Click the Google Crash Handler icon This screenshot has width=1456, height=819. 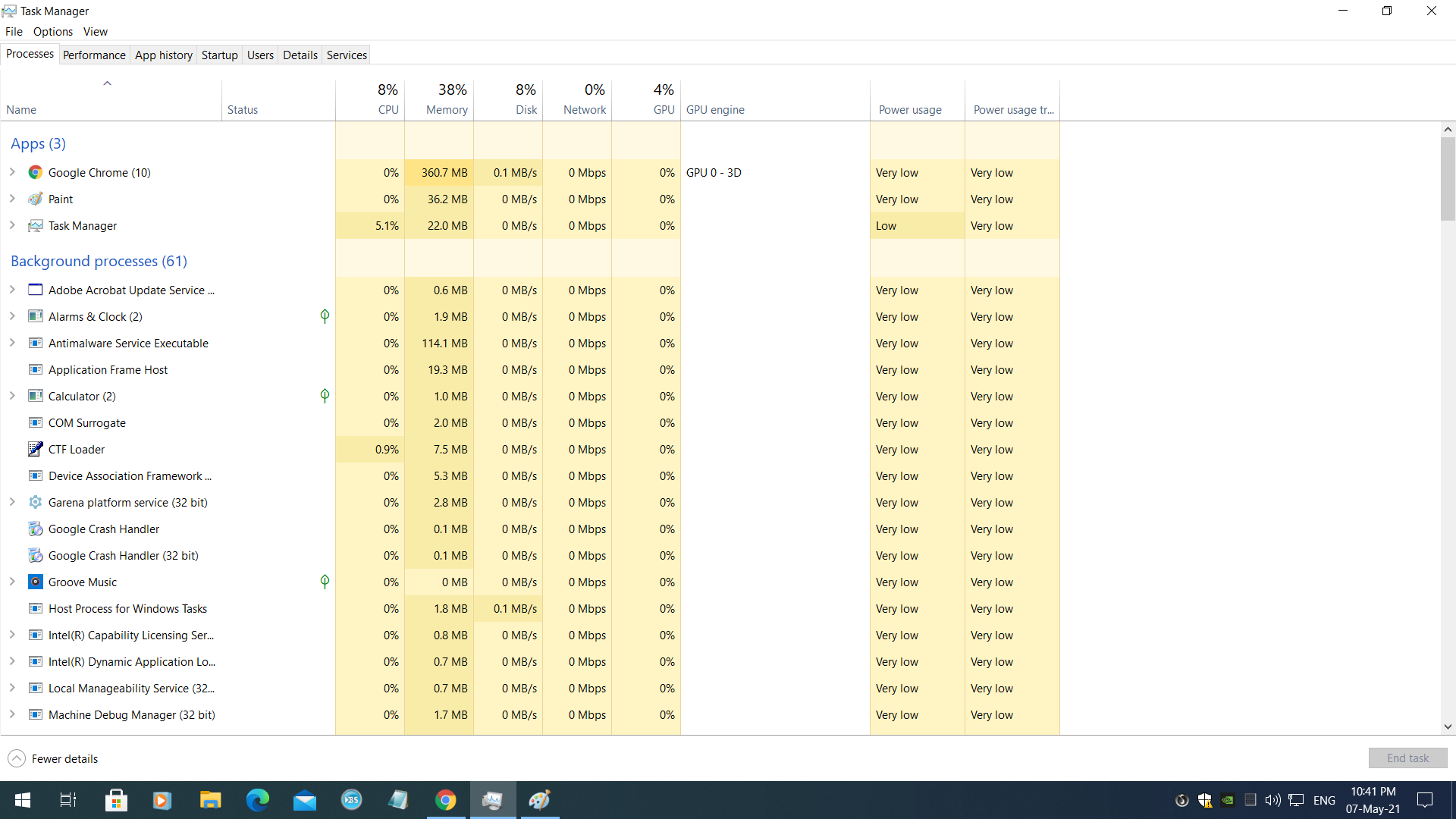(x=35, y=529)
